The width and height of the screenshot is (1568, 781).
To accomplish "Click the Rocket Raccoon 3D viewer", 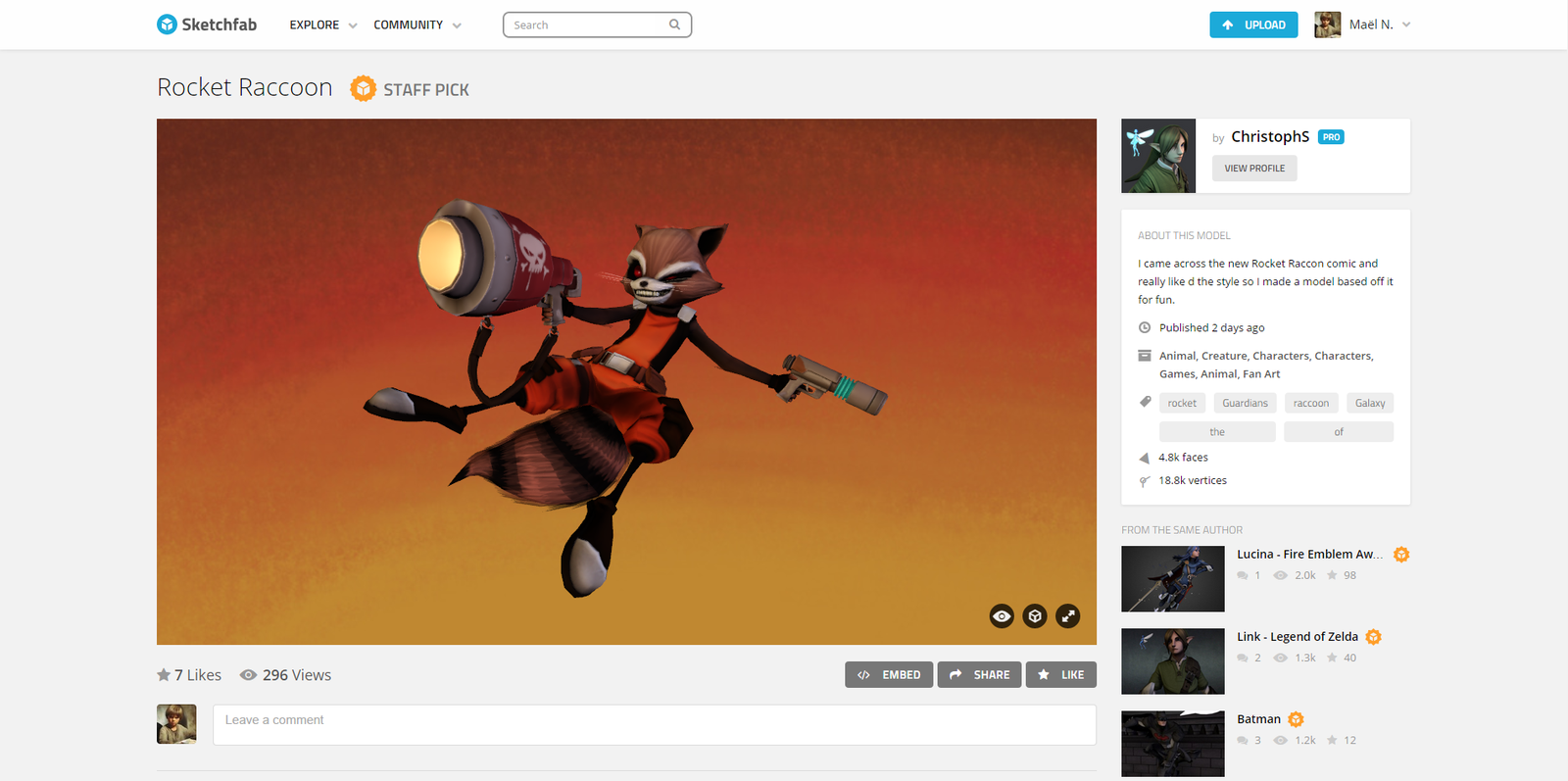I will pyautogui.click(x=626, y=381).
